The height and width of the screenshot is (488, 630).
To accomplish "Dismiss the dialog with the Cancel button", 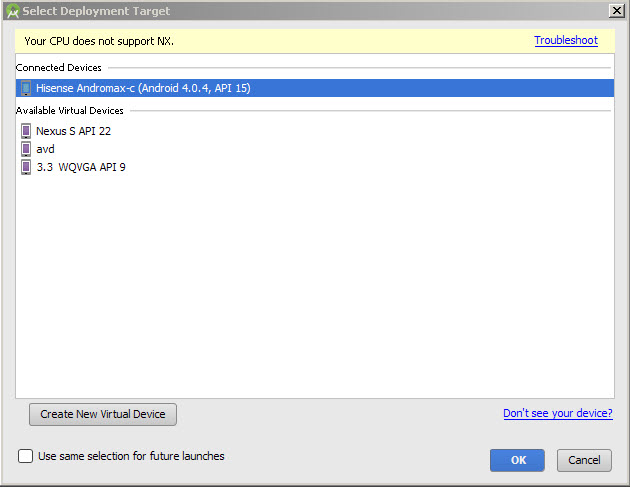I will point(584,460).
